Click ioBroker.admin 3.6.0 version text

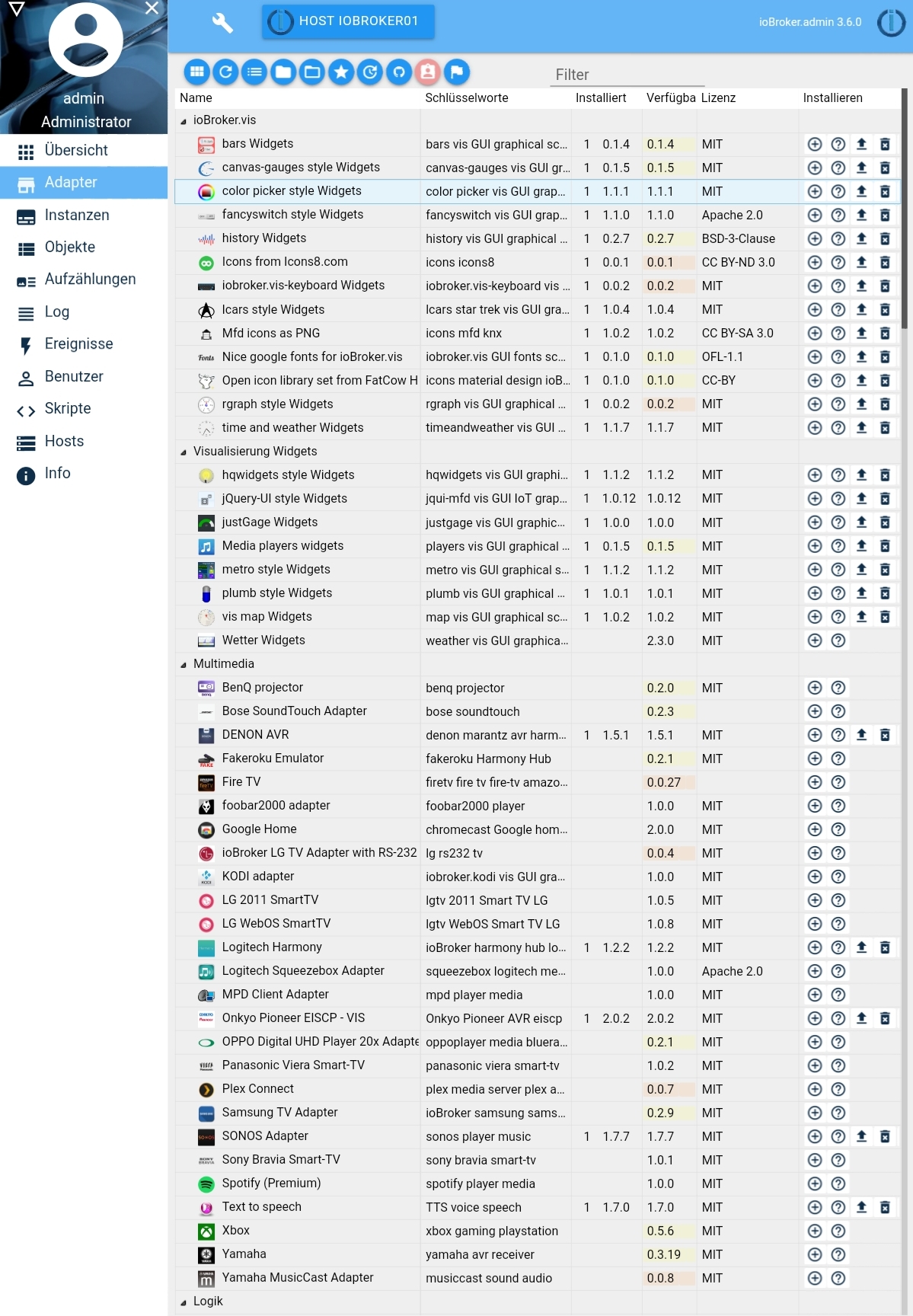[x=810, y=22]
